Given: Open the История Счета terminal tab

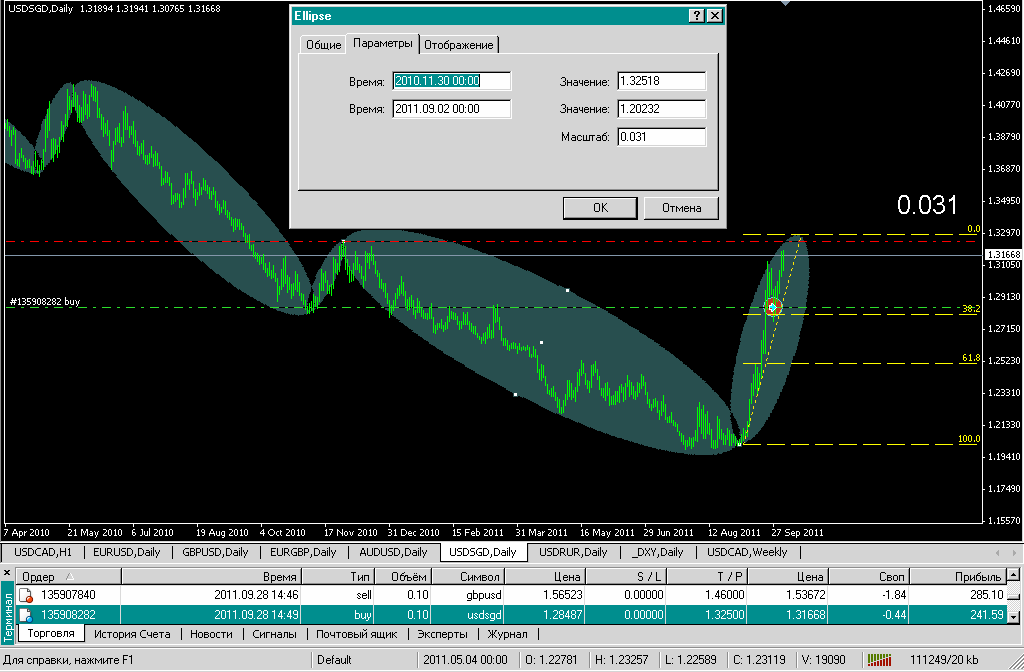Looking at the screenshot, I should click(132, 634).
